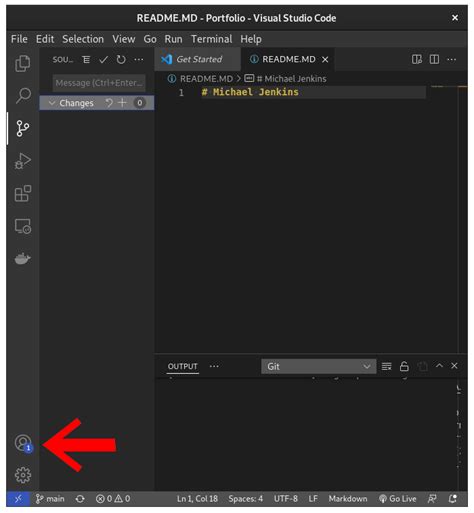Close the output panel
Image resolution: width=474 pixels, height=513 pixels.
tap(454, 366)
